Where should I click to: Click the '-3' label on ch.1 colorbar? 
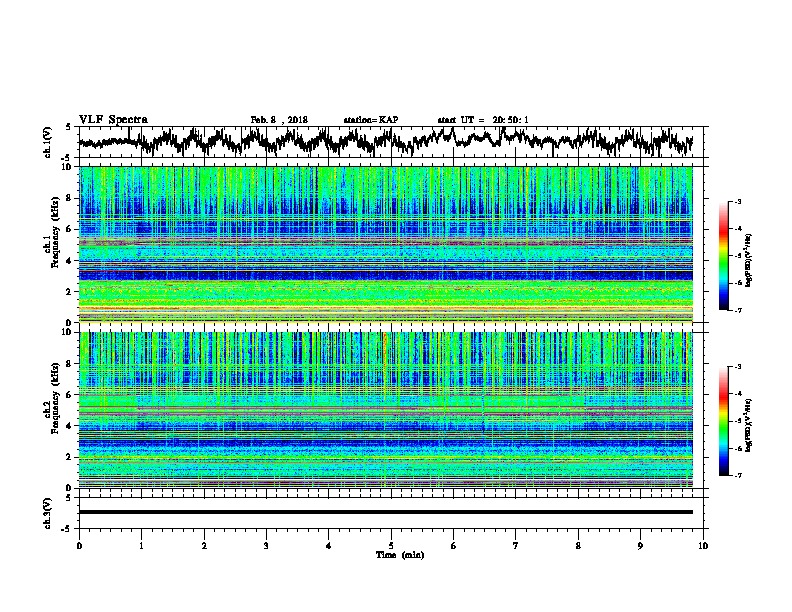point(738,201)
